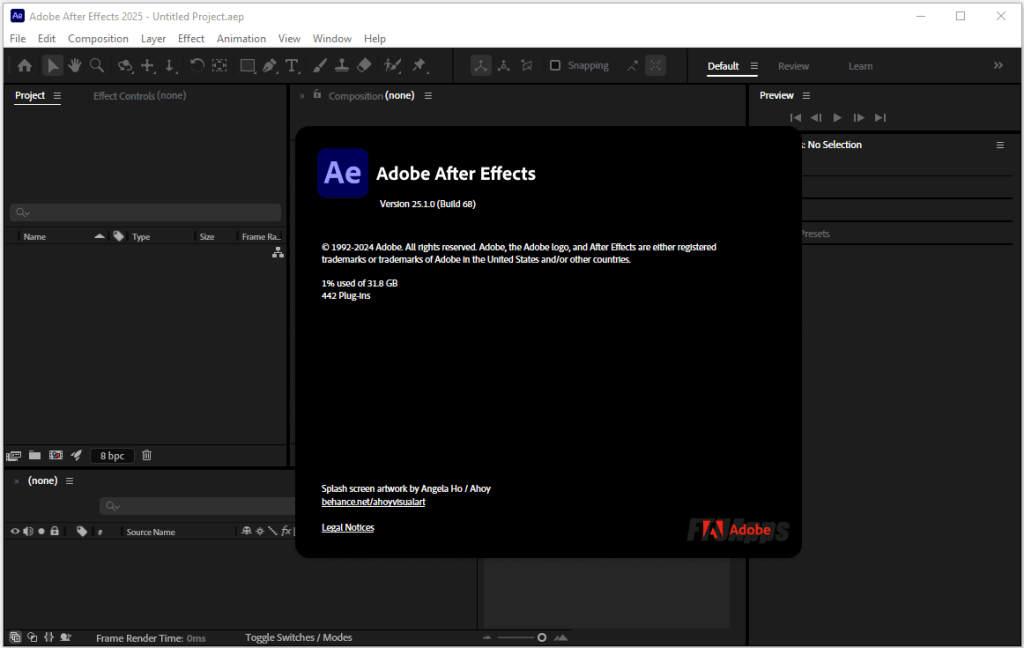Choose the Pen tool
Viewport: 1024px width, 648px height.
[270, 66]
